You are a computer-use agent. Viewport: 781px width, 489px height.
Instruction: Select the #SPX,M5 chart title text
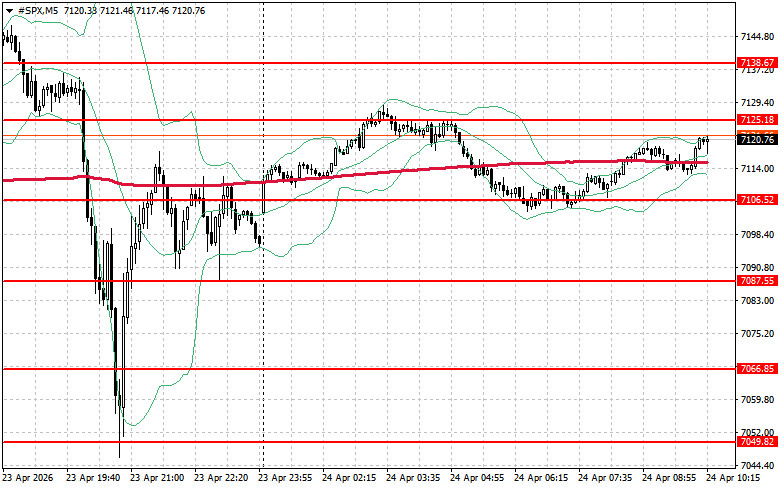(37, 11)
